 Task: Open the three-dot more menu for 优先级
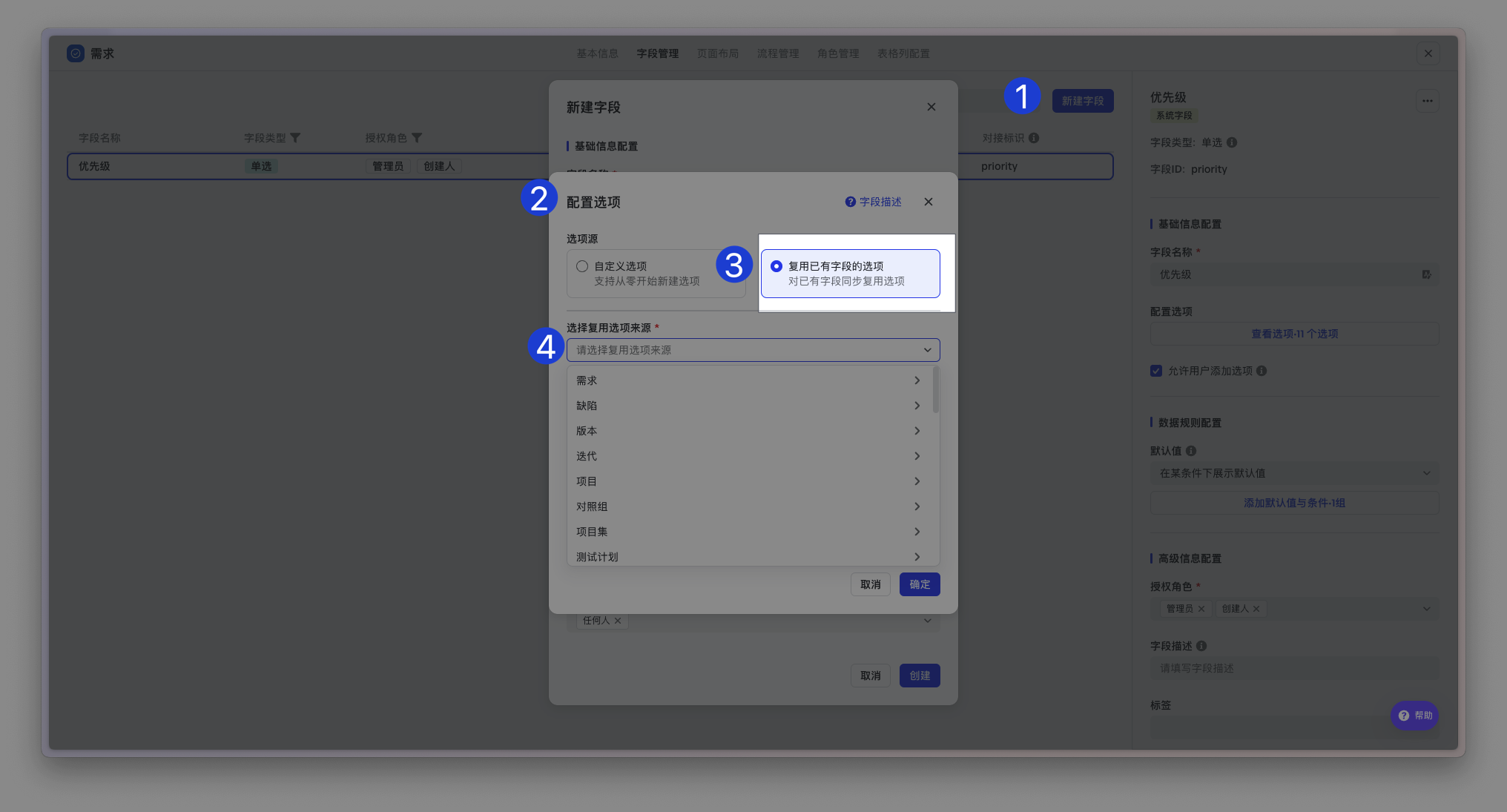click(1428, 101)
